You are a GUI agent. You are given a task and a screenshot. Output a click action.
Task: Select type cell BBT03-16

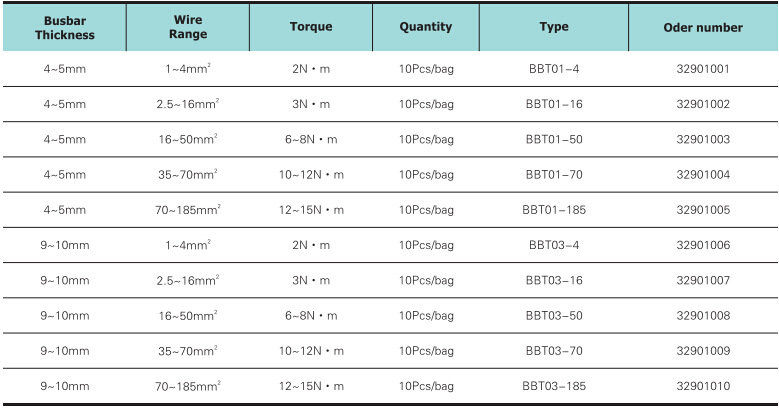pyautogui.click(x=554, y=280)
